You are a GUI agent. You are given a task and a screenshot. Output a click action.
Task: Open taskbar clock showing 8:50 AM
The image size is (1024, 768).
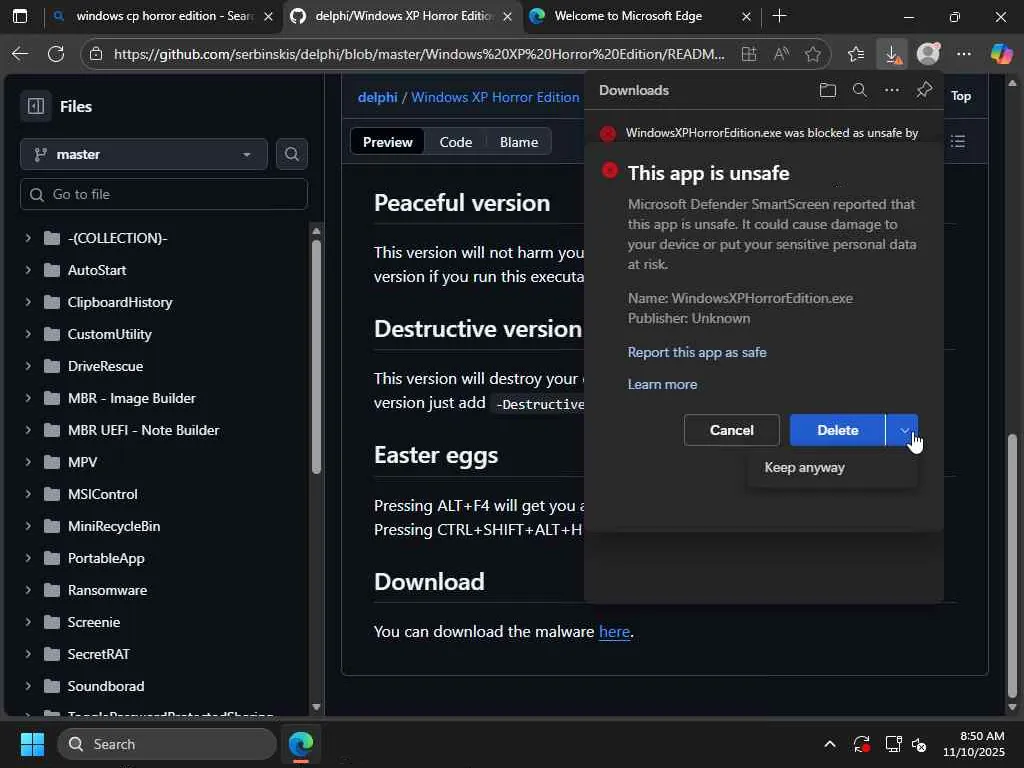point(974,744)
